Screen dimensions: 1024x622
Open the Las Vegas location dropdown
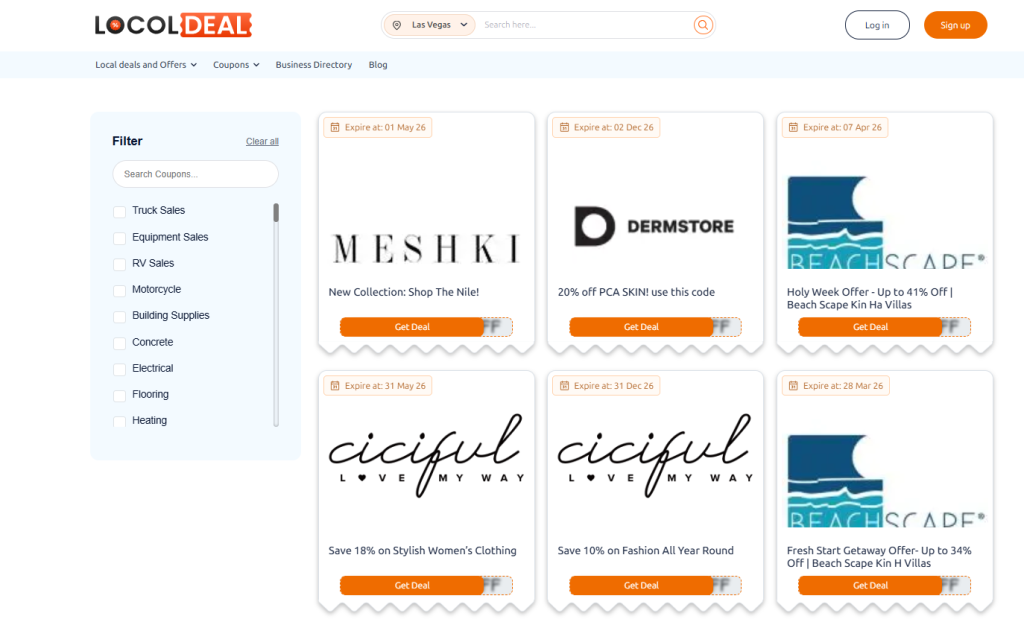click(432, 25)
